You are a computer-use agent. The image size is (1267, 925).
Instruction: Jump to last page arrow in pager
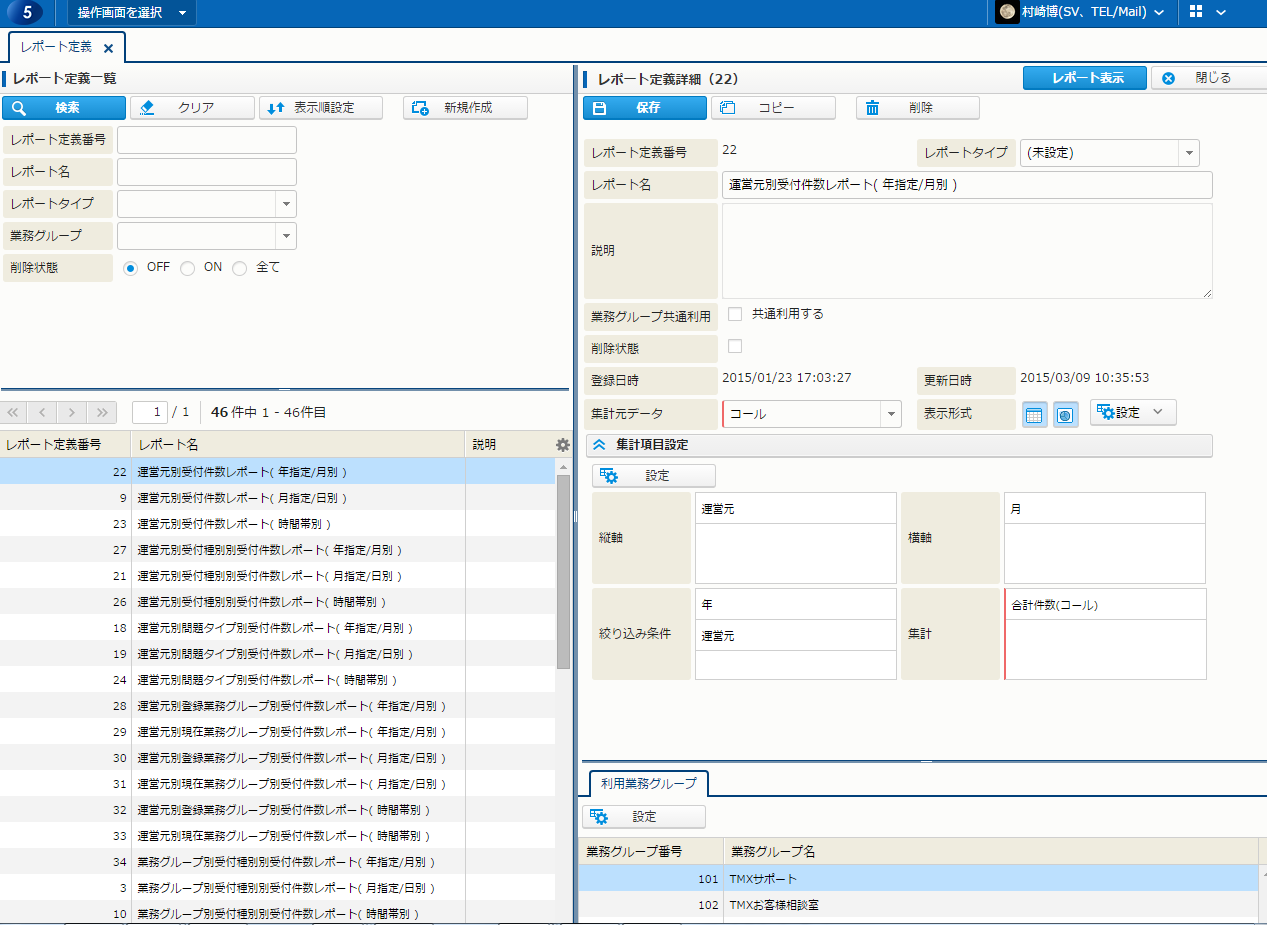[101, 412]
